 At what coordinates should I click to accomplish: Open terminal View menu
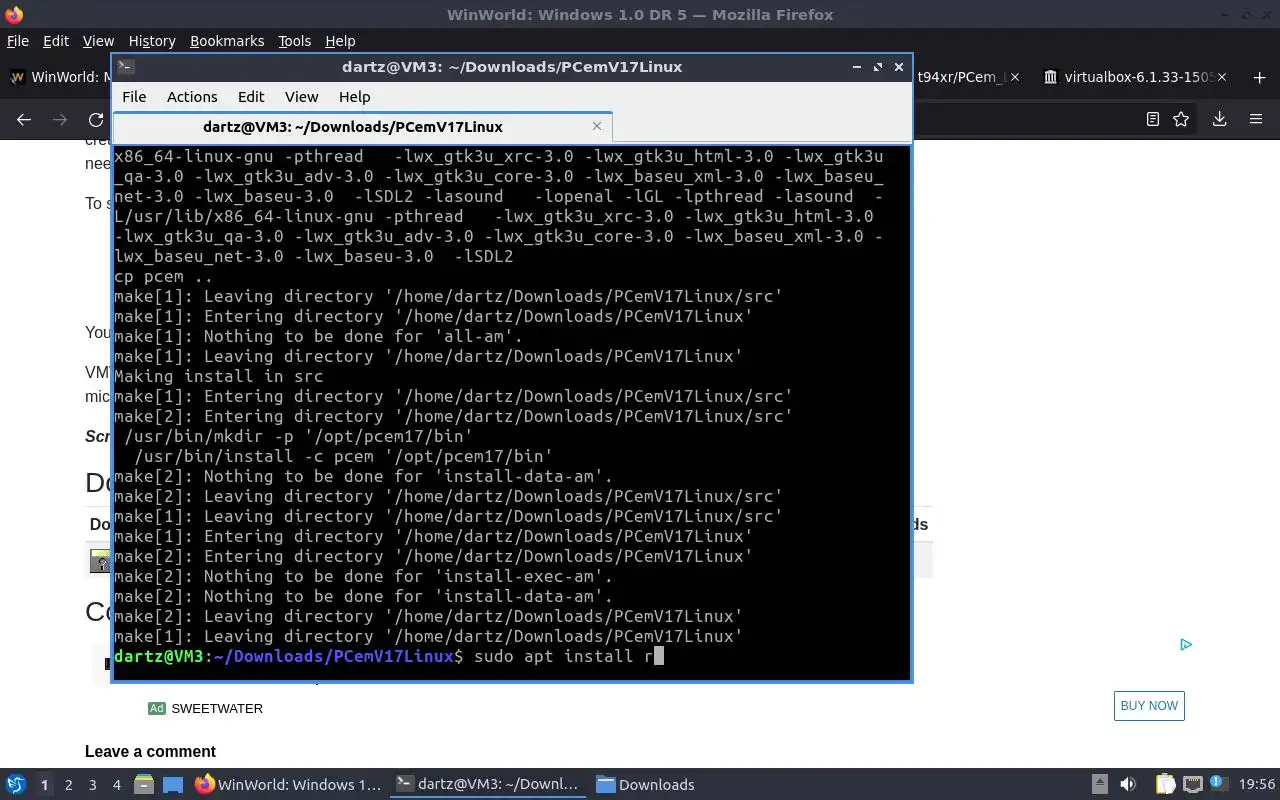(x=301, y=96)
